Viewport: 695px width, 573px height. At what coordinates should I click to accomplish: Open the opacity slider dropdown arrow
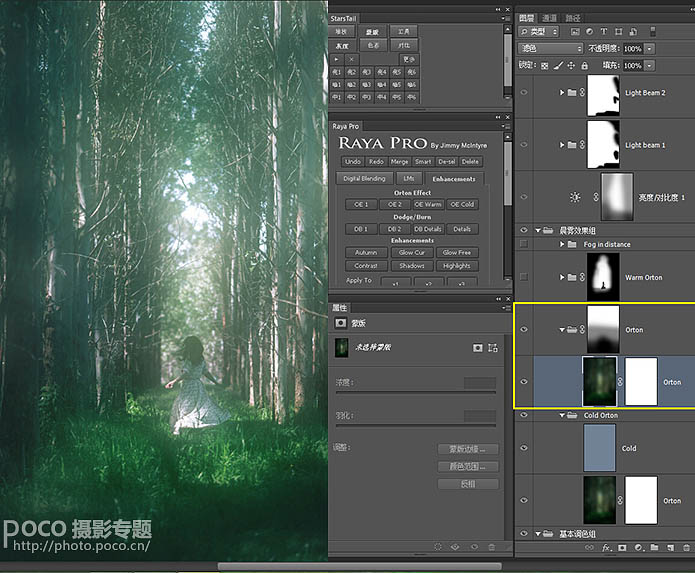click(x=650, y=49)
